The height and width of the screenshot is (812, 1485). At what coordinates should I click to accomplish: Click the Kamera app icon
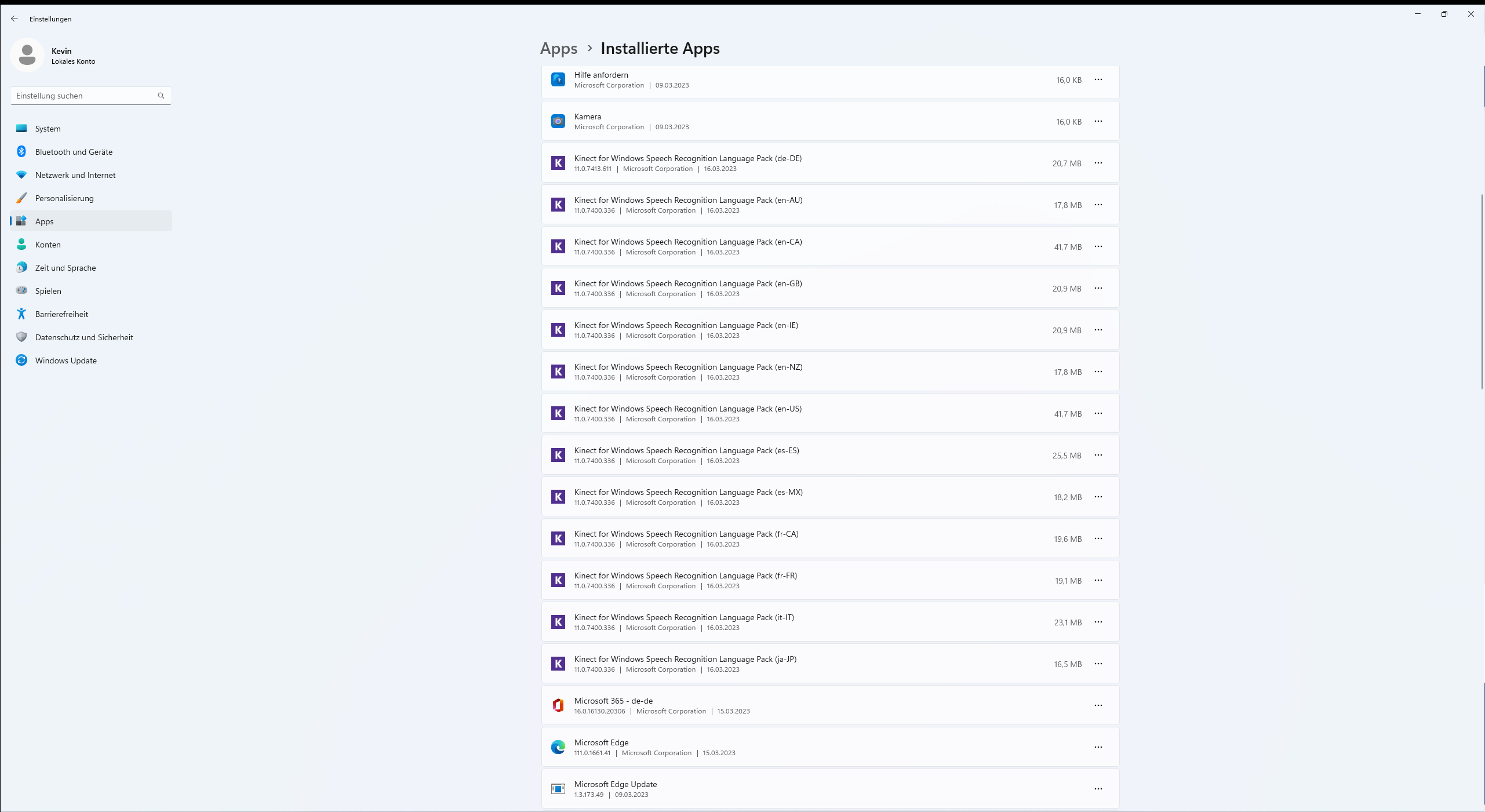(558, 121)
